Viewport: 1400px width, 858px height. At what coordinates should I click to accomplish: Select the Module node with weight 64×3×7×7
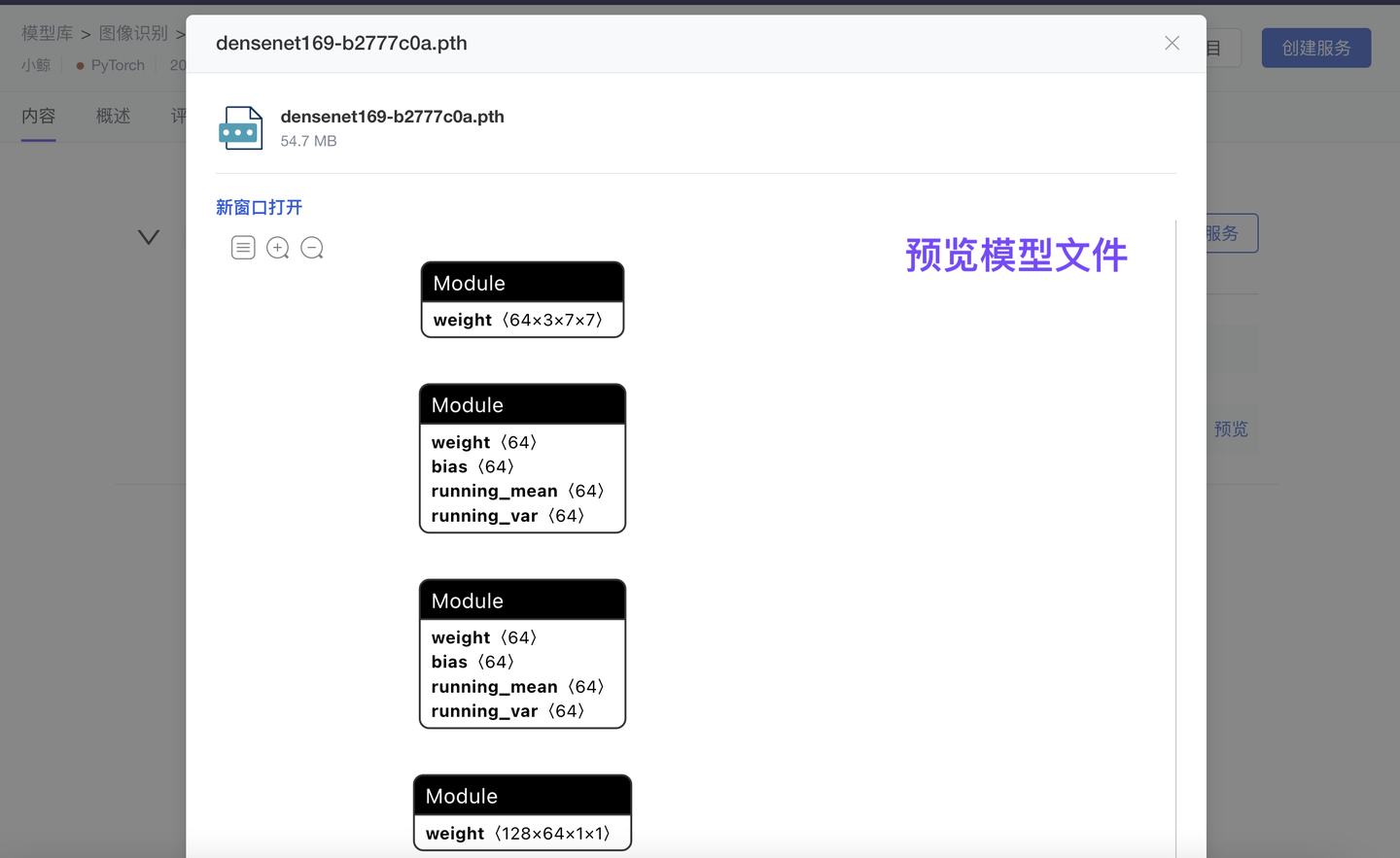click(522, 299)
